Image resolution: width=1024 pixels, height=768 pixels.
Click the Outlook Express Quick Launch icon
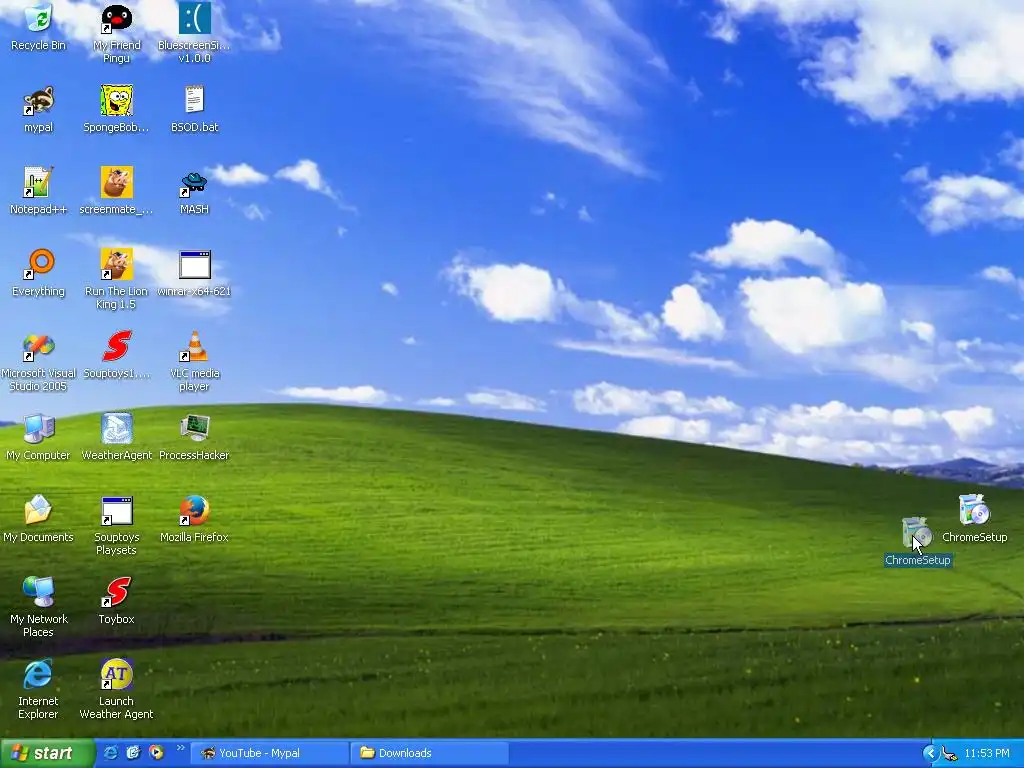133,753
